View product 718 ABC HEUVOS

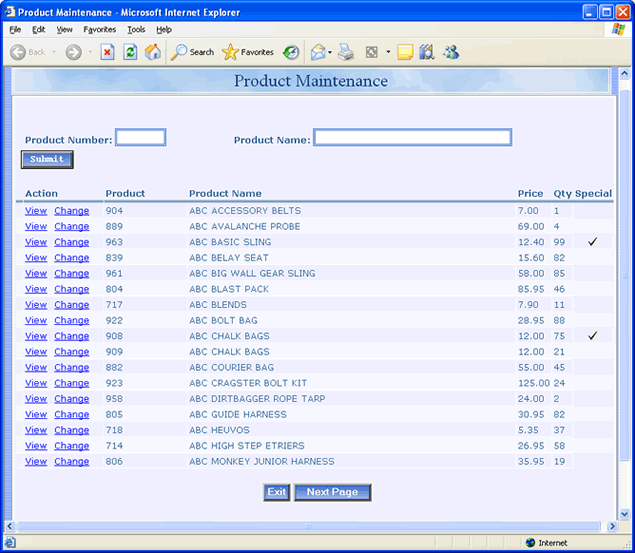pos(36,430)
